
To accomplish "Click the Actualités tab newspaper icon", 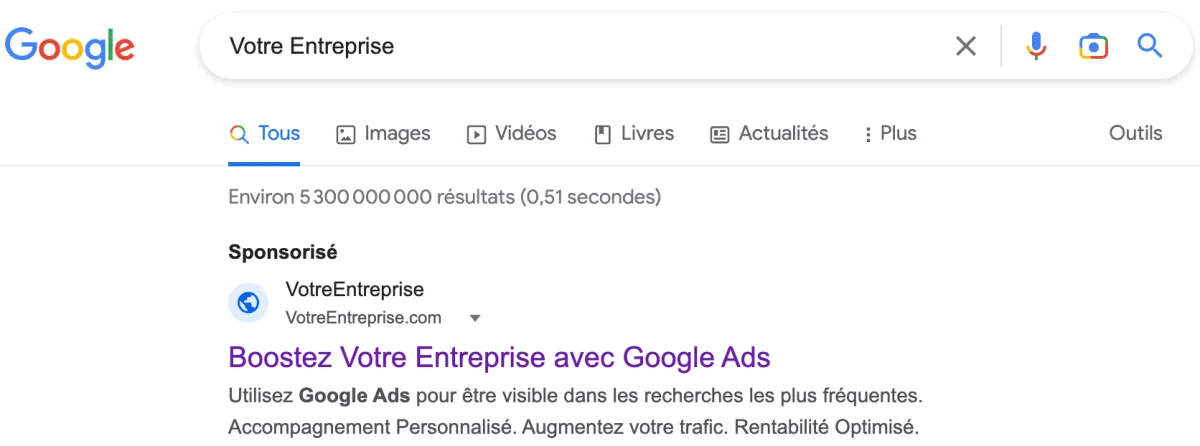I will click(720, 134).
